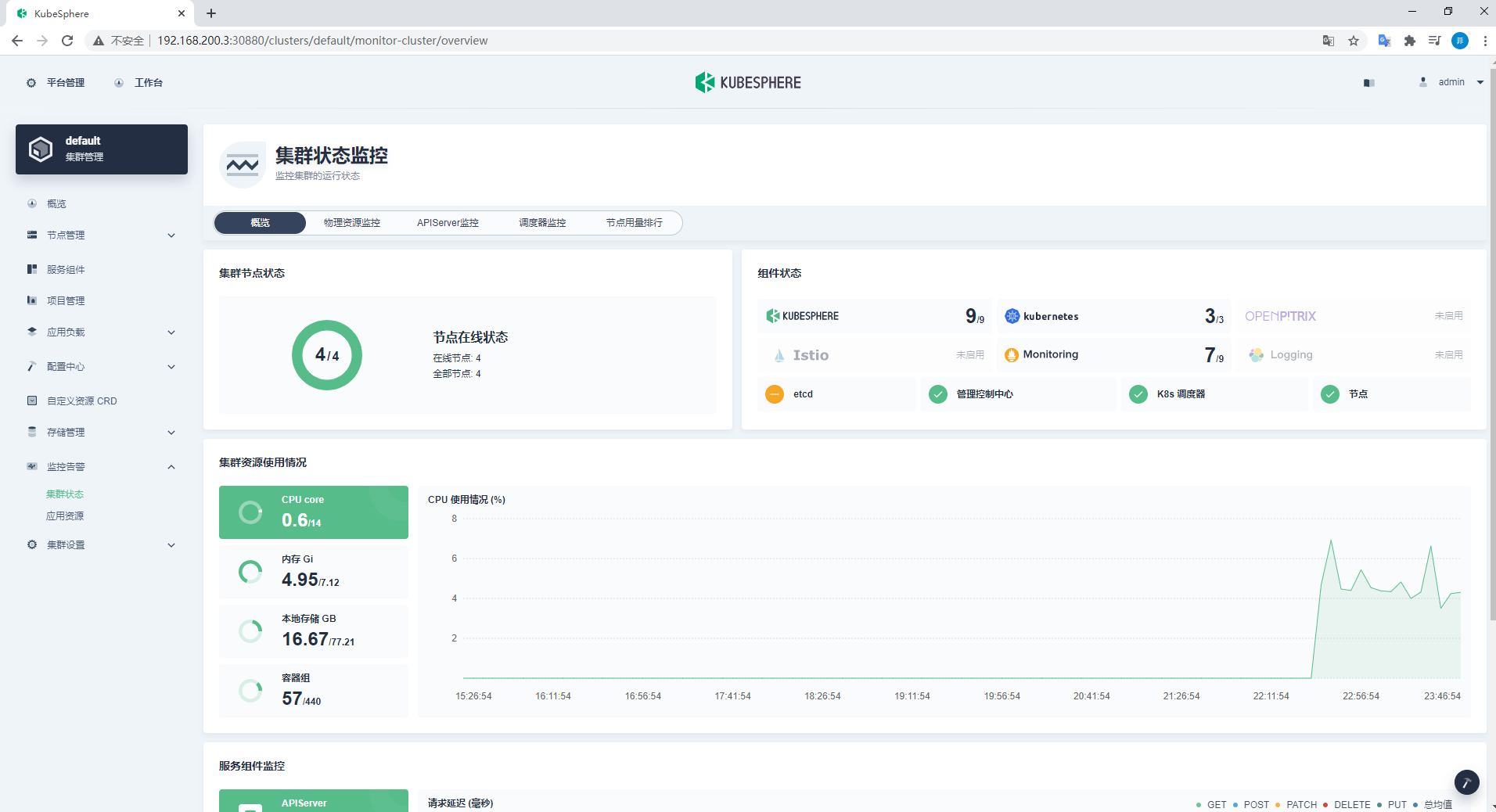The image size is (1496, 812).
Task: Open the browser extensions puzzle icon
Action: coord(1410,41)
